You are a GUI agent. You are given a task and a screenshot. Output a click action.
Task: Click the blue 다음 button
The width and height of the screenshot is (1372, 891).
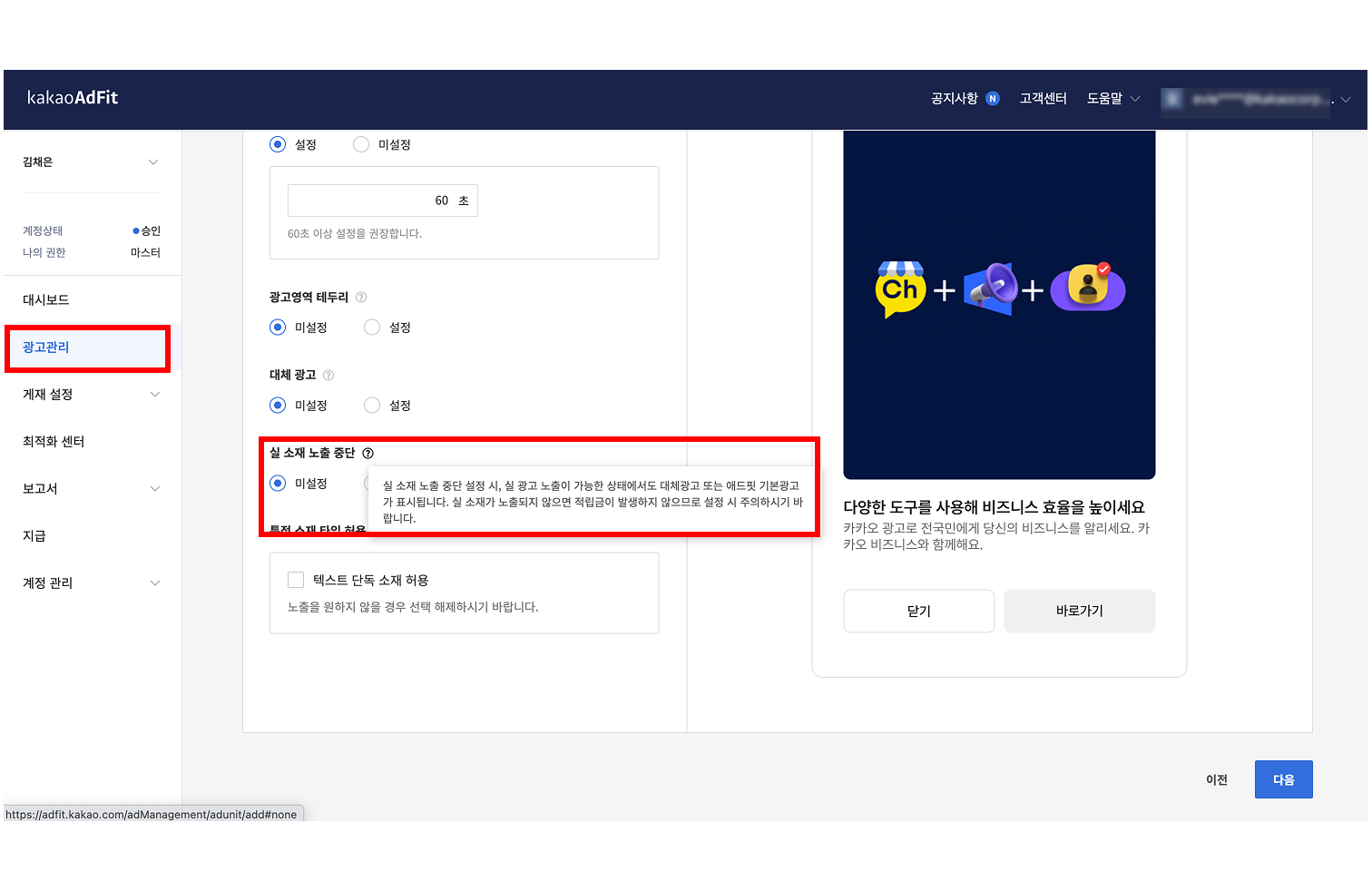(x=1284, y=780)
